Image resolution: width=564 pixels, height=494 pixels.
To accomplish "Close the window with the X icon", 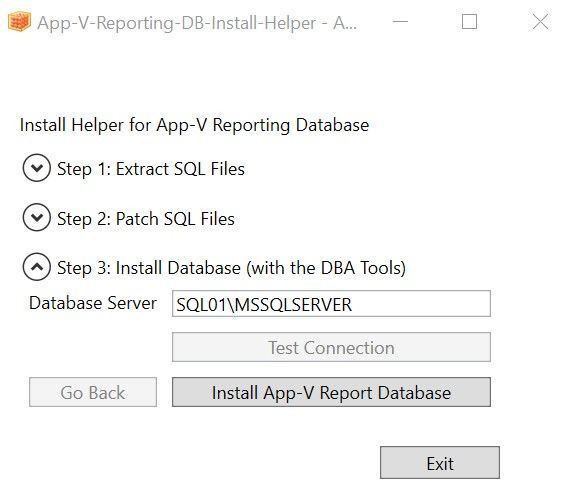I will coord(540,22).
